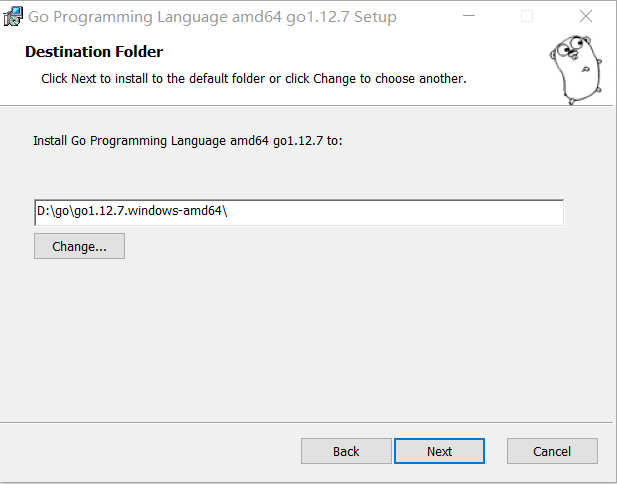The height and width of the screenshot is (484, 617).
Task: Minimize the Go setup window
Action: coord(469,17)
